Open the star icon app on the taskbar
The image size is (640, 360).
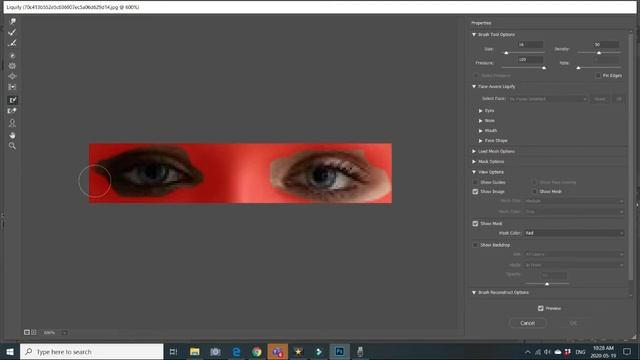tap(298, 351)
